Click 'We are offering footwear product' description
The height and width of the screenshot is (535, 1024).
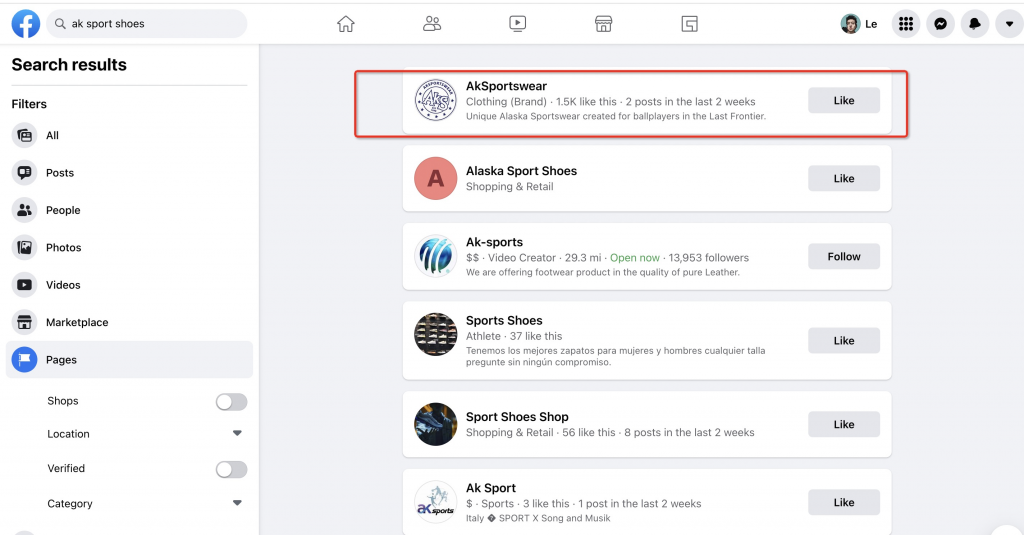coord(603,272)
